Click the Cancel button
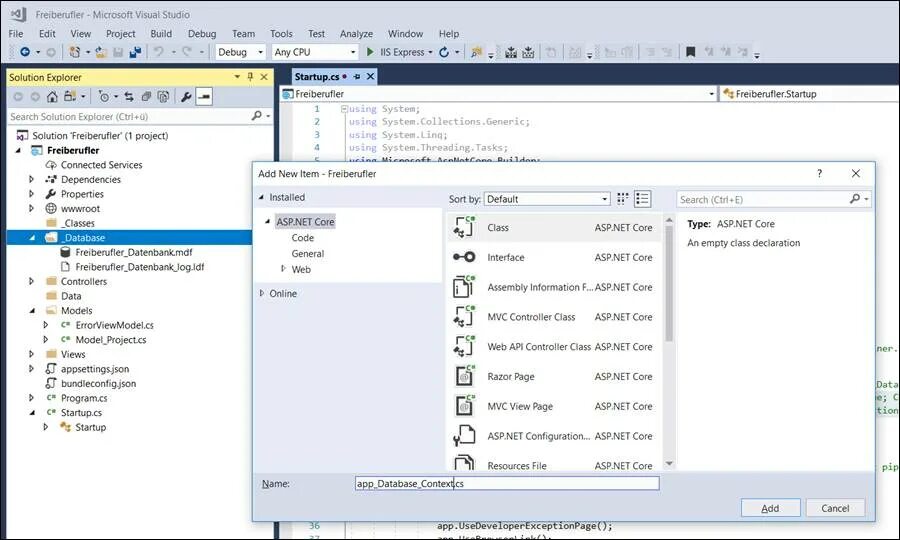This screenshot has width=900, height=540. (x=835, y=508)
